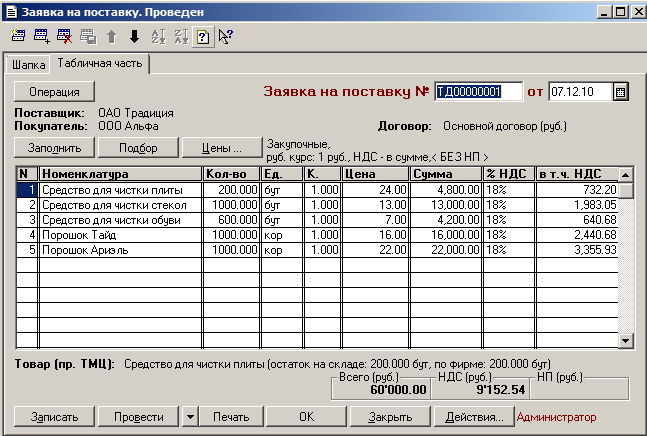This screenshot has height=436, width=647.
Task: Click the move row up arrow icon
Action: pos(111,37)
